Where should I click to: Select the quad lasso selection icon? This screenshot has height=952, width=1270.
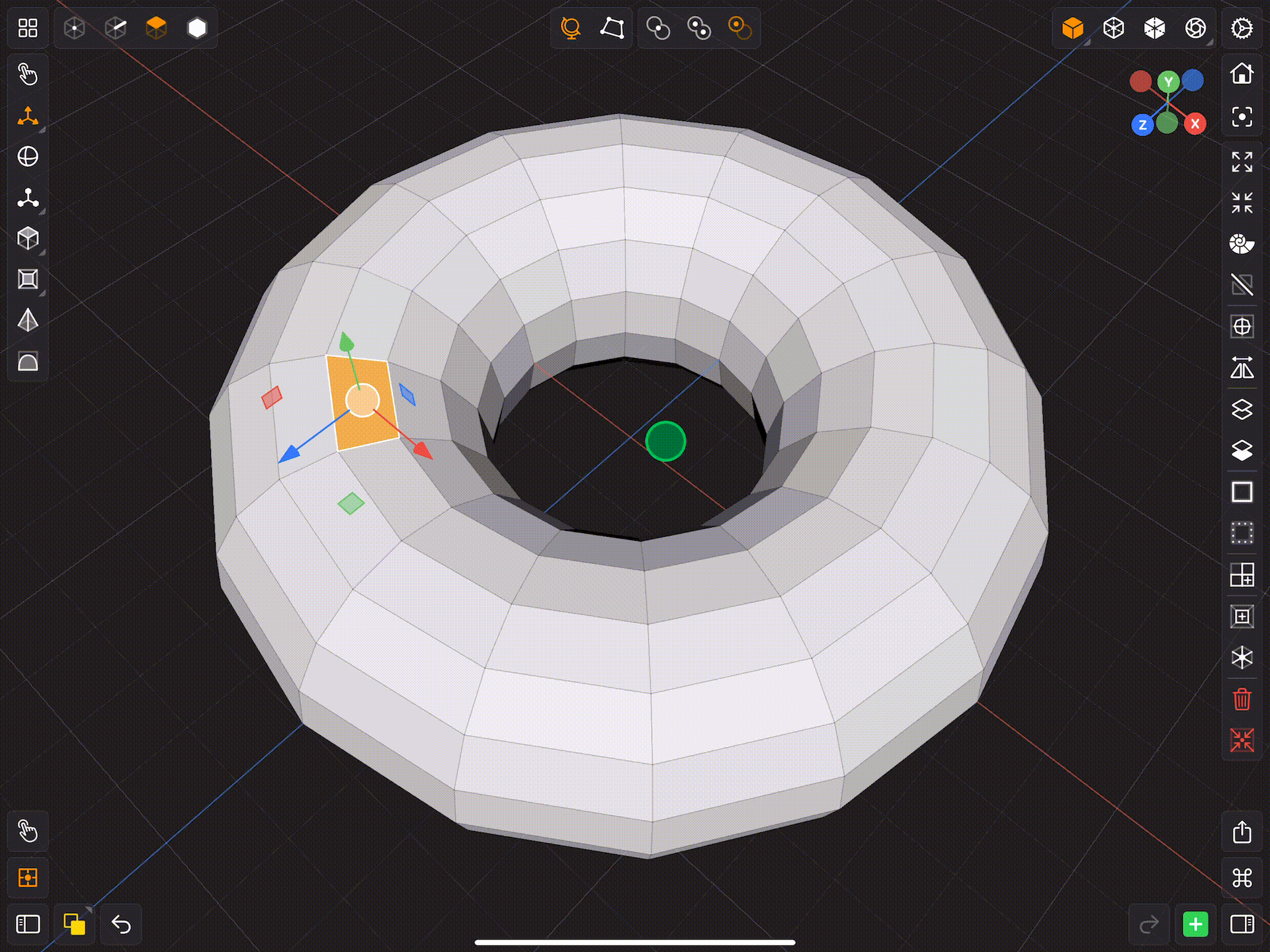[612, 28]
